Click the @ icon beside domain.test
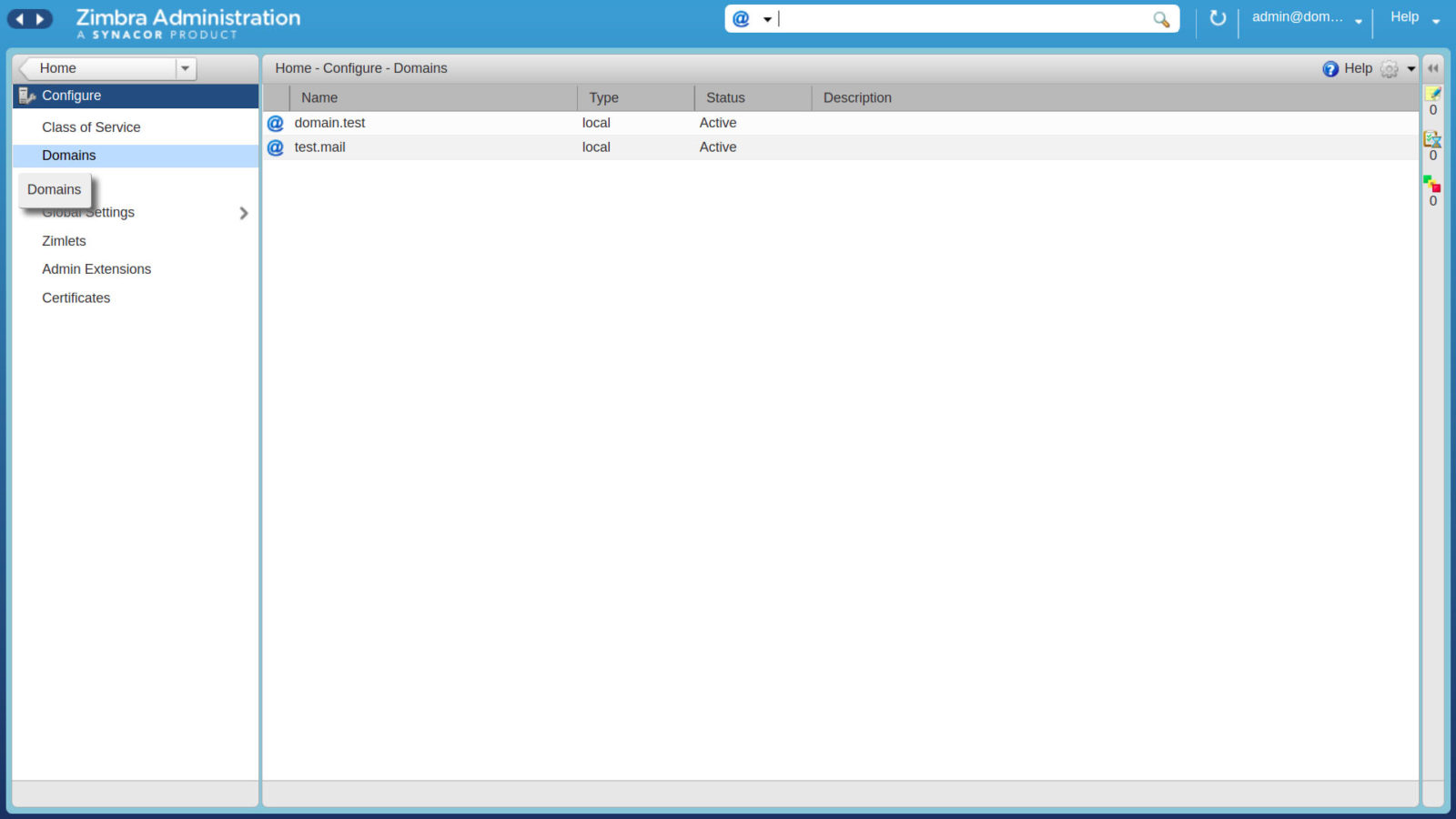The width and height of the screenshot is (1456, 819). [275, 123]
